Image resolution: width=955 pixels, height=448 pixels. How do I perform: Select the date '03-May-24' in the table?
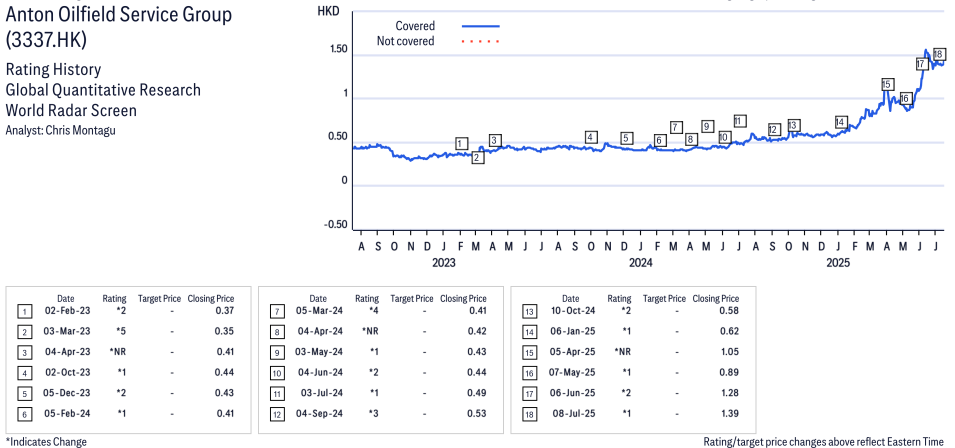point(320,352)
